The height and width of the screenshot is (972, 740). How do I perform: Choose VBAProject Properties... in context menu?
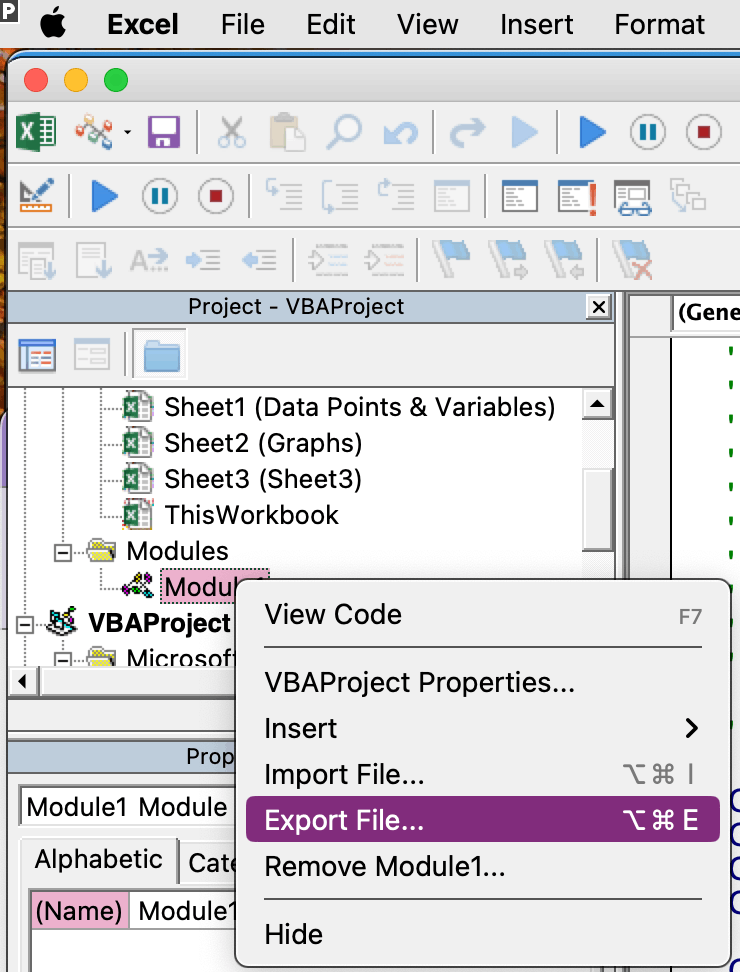click(x=483, y=683)
